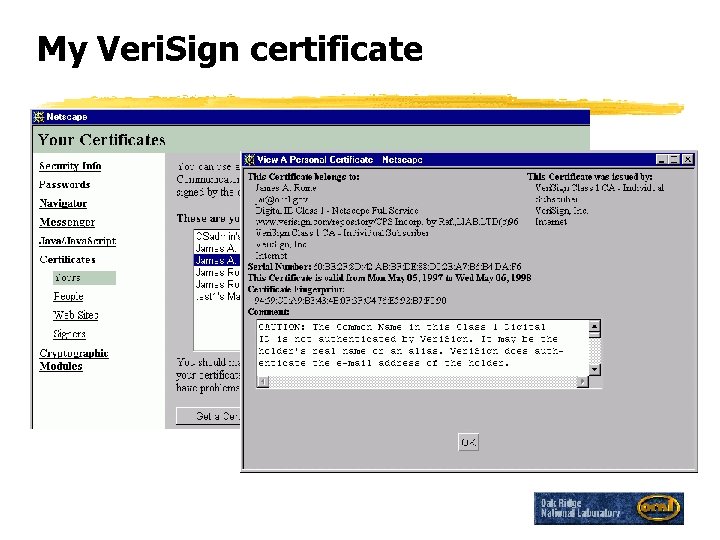Click the OK button in certificate dialog
The image size is (720, 540).
(468, 442)
